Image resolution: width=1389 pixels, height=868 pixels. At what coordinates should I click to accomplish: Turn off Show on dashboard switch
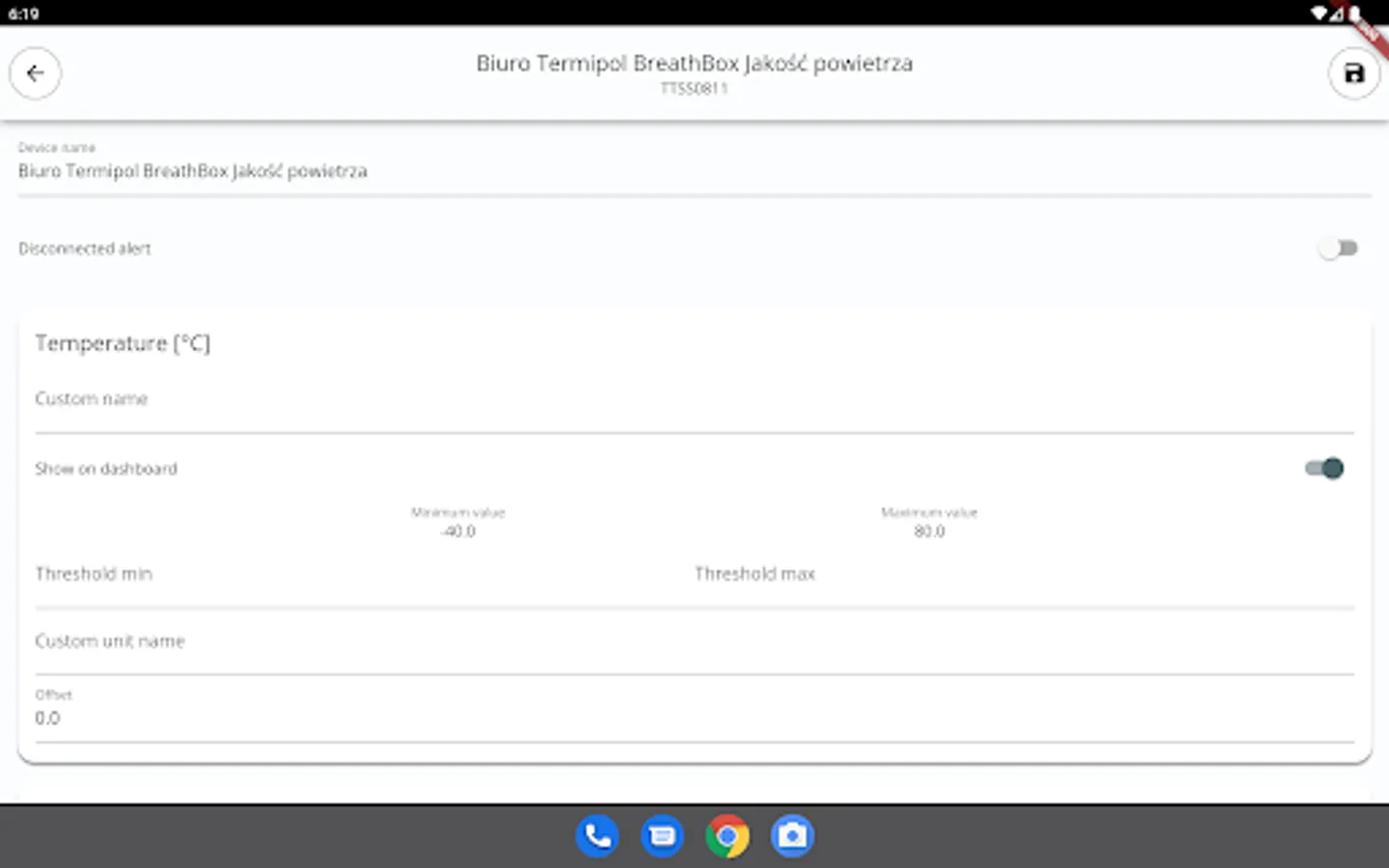(x=1324, y=469)
